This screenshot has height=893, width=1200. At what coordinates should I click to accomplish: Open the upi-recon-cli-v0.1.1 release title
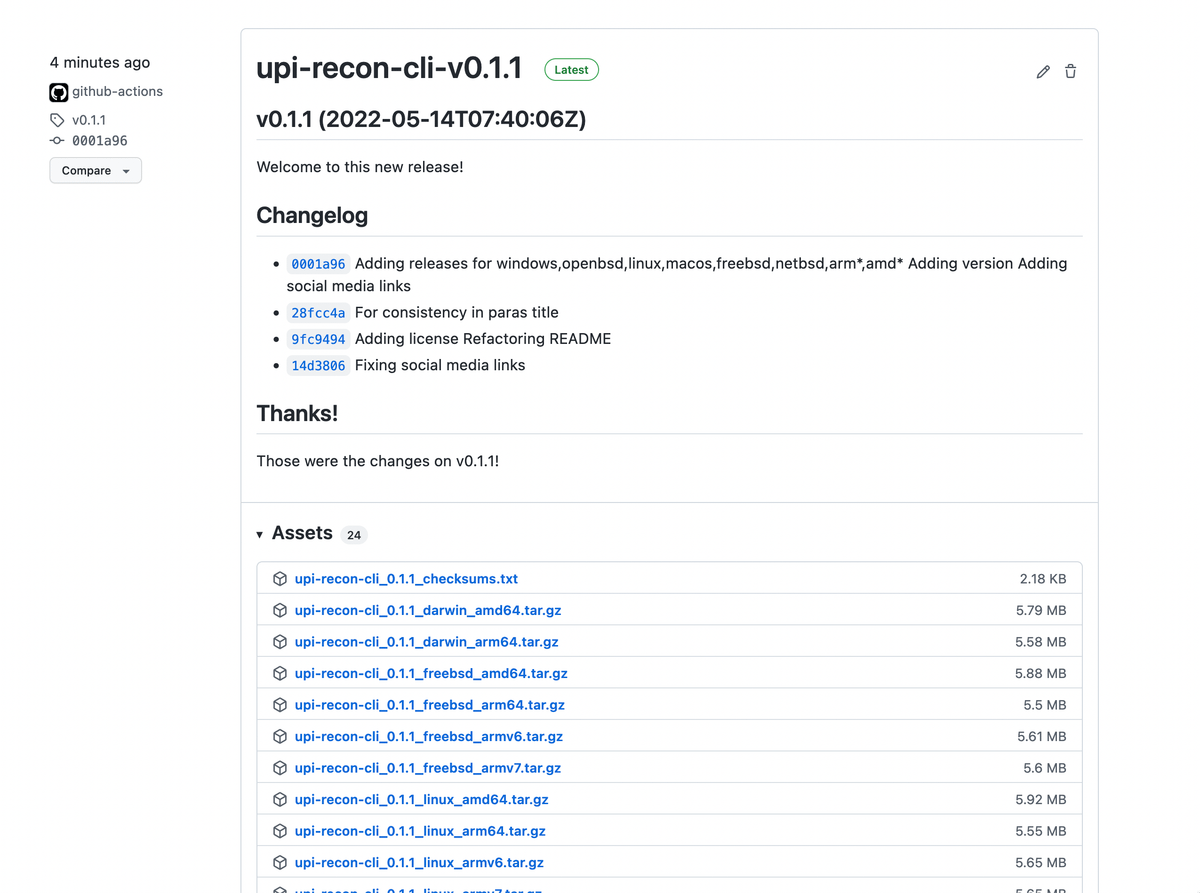[x=389, y=69]
